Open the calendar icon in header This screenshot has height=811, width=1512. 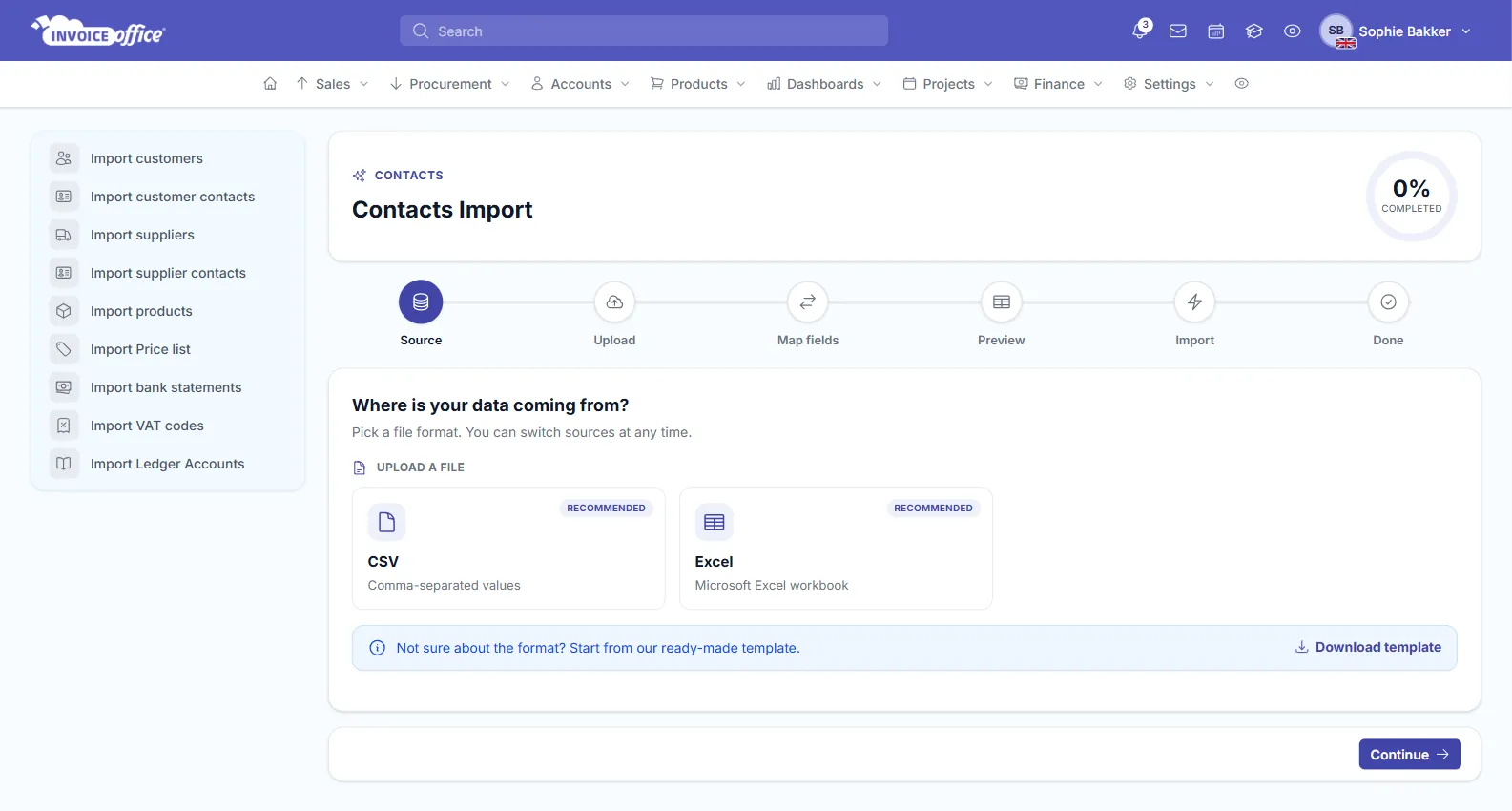coord(1216,31)
